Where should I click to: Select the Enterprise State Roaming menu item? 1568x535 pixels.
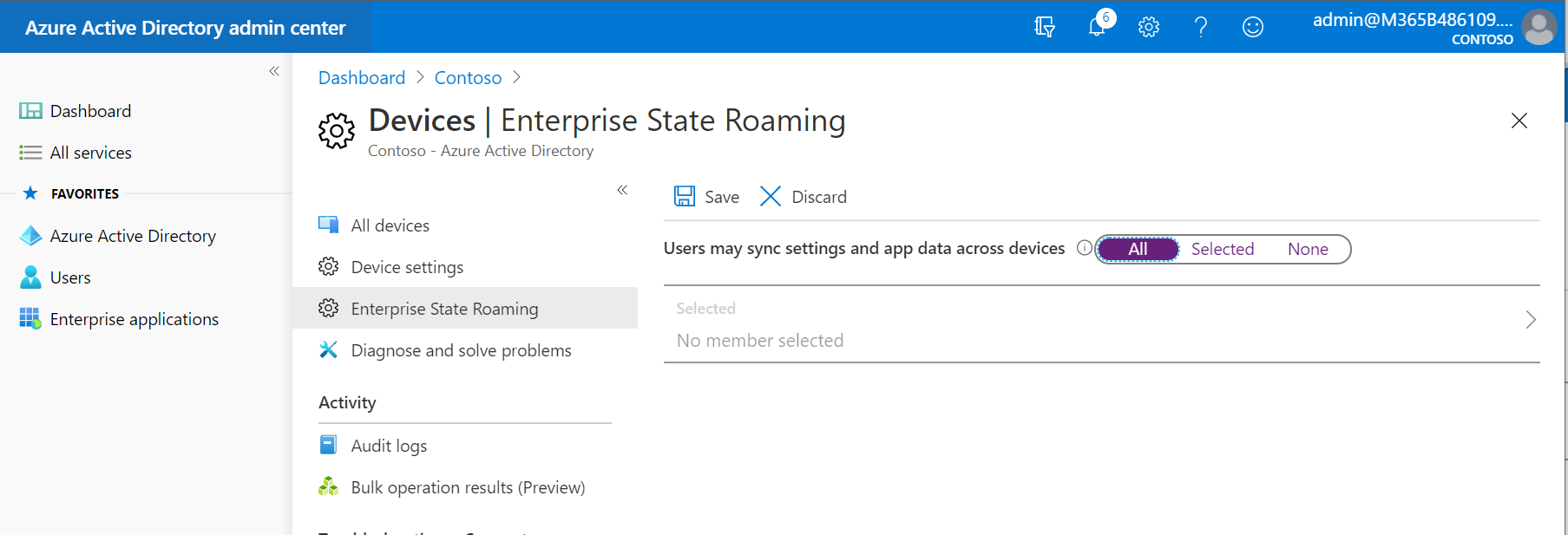point(465,309)
